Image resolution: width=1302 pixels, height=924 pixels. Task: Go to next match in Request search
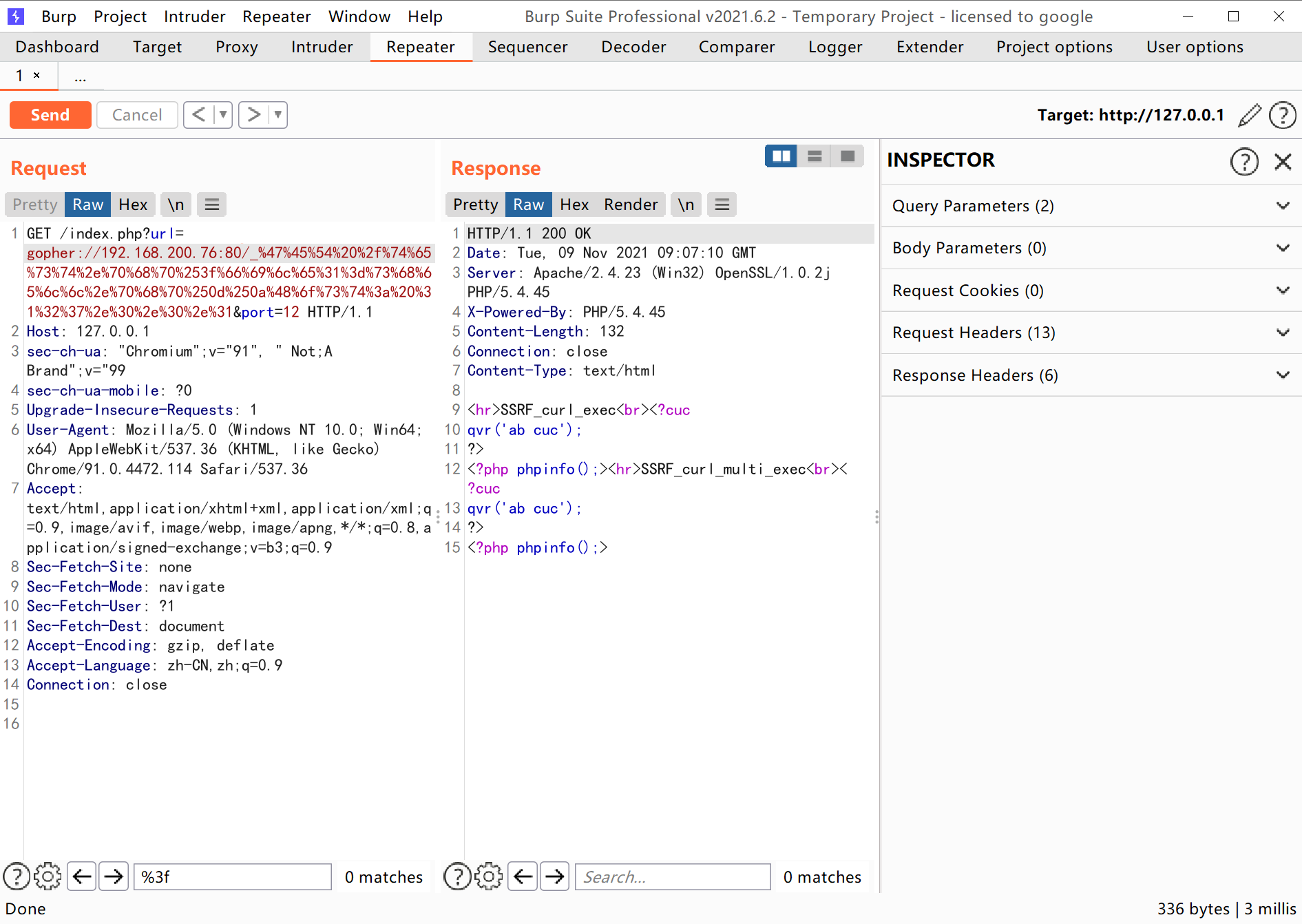[x=114, y=876]
